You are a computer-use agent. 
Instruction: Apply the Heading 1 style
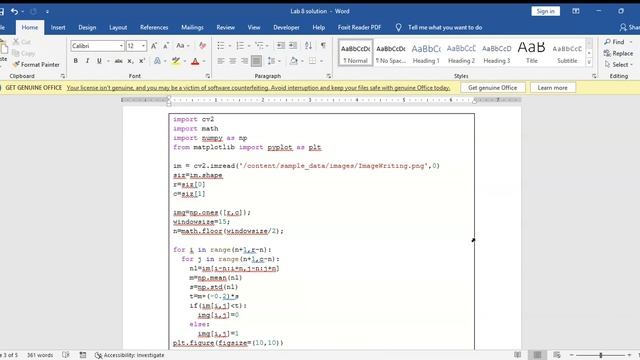click(426, 53)
